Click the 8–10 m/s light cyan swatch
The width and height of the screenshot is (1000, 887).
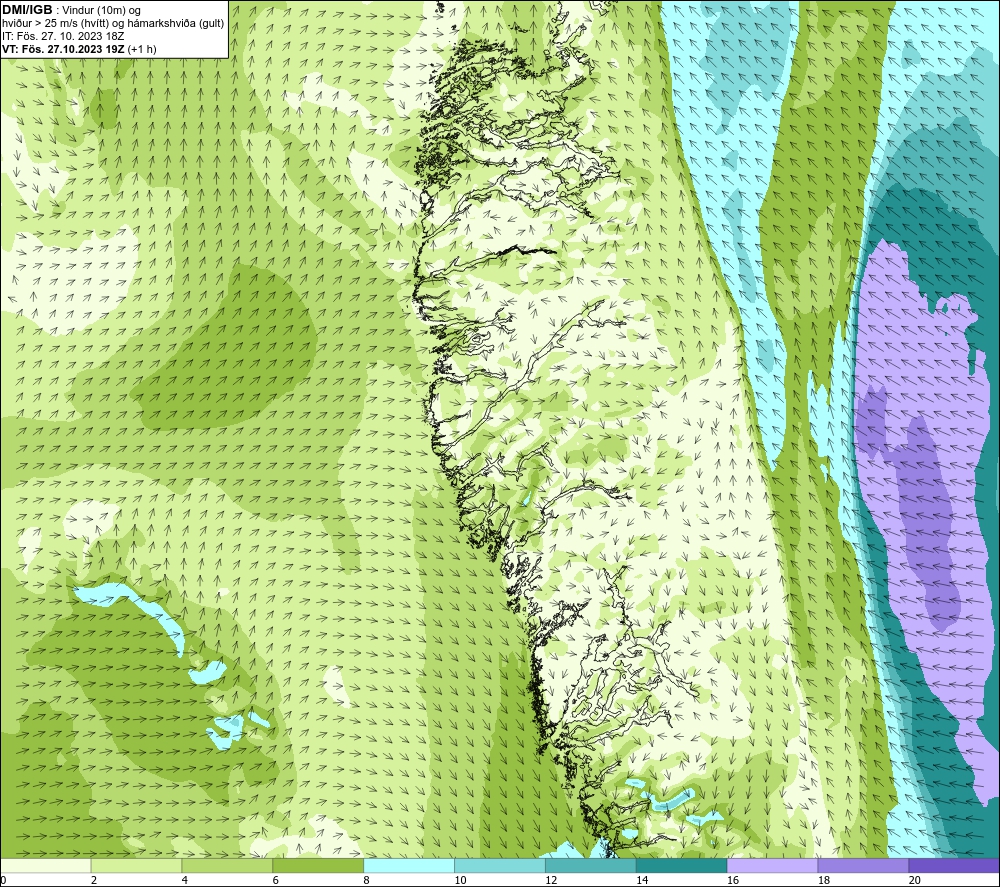(409, 865)
